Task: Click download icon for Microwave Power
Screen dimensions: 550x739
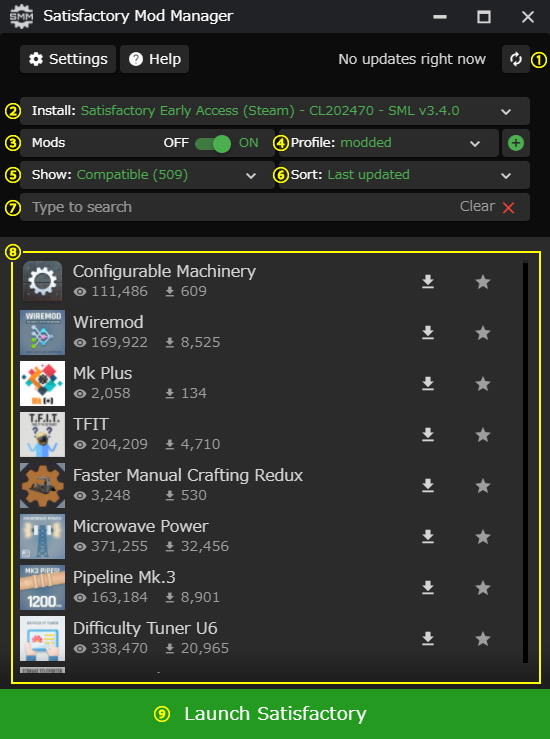Action: (427, 536)
